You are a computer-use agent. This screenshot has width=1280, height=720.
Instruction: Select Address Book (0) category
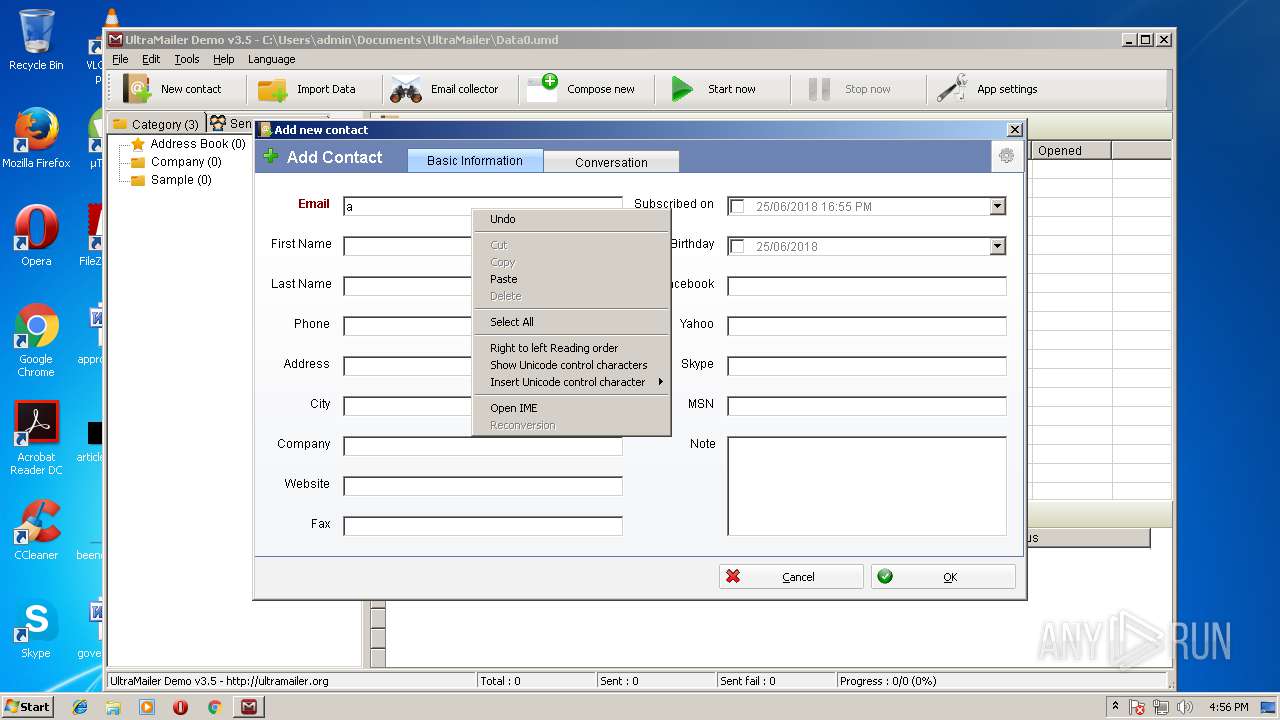(197, 144)
